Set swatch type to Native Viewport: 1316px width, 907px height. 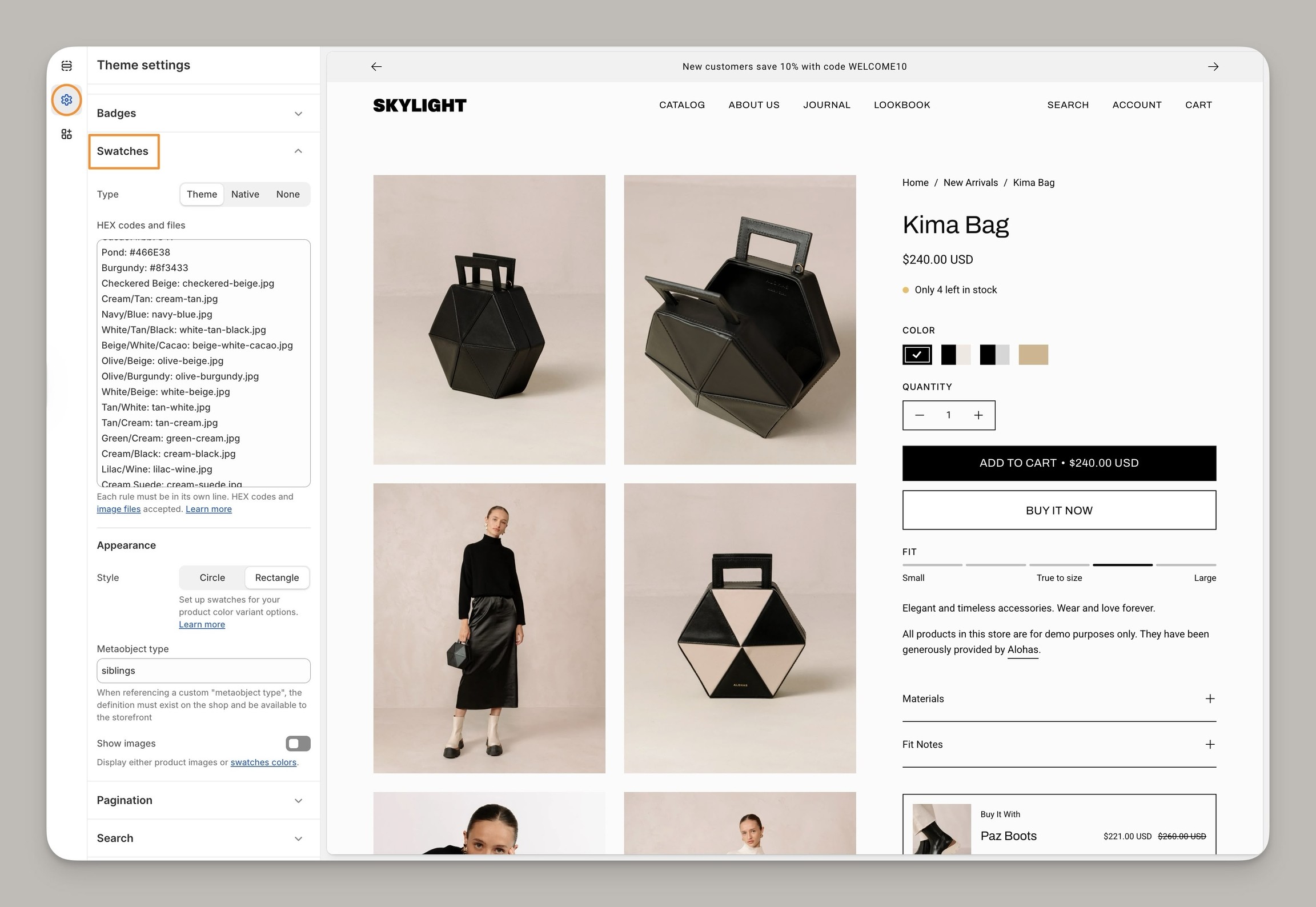[245, 194]
